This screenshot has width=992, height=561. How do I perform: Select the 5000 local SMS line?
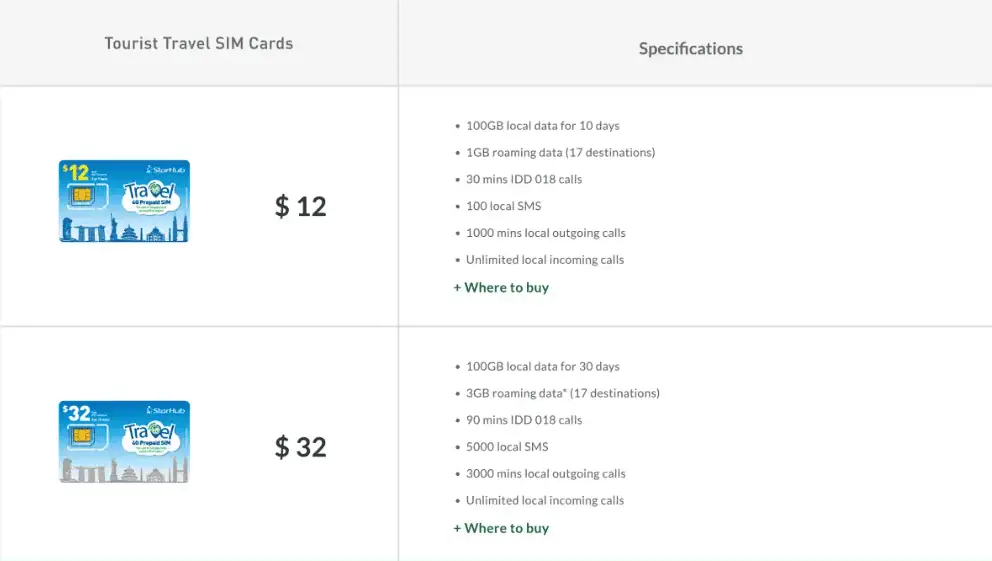tap(507, 447)
